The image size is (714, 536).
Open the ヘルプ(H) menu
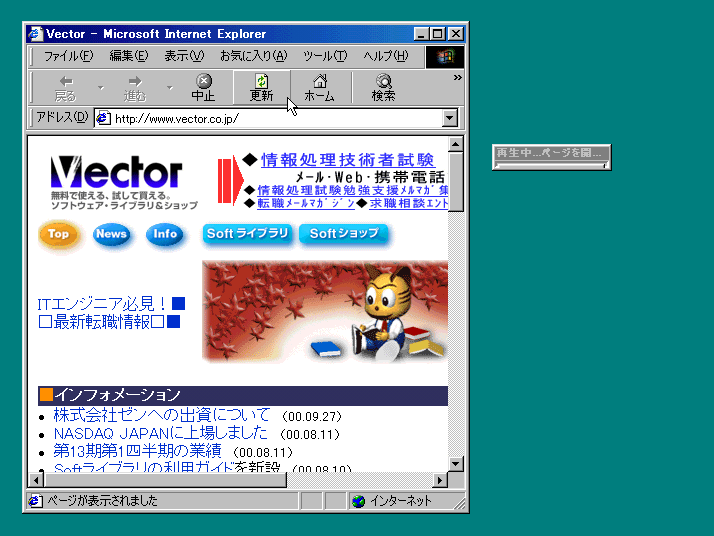coord(386,56)
